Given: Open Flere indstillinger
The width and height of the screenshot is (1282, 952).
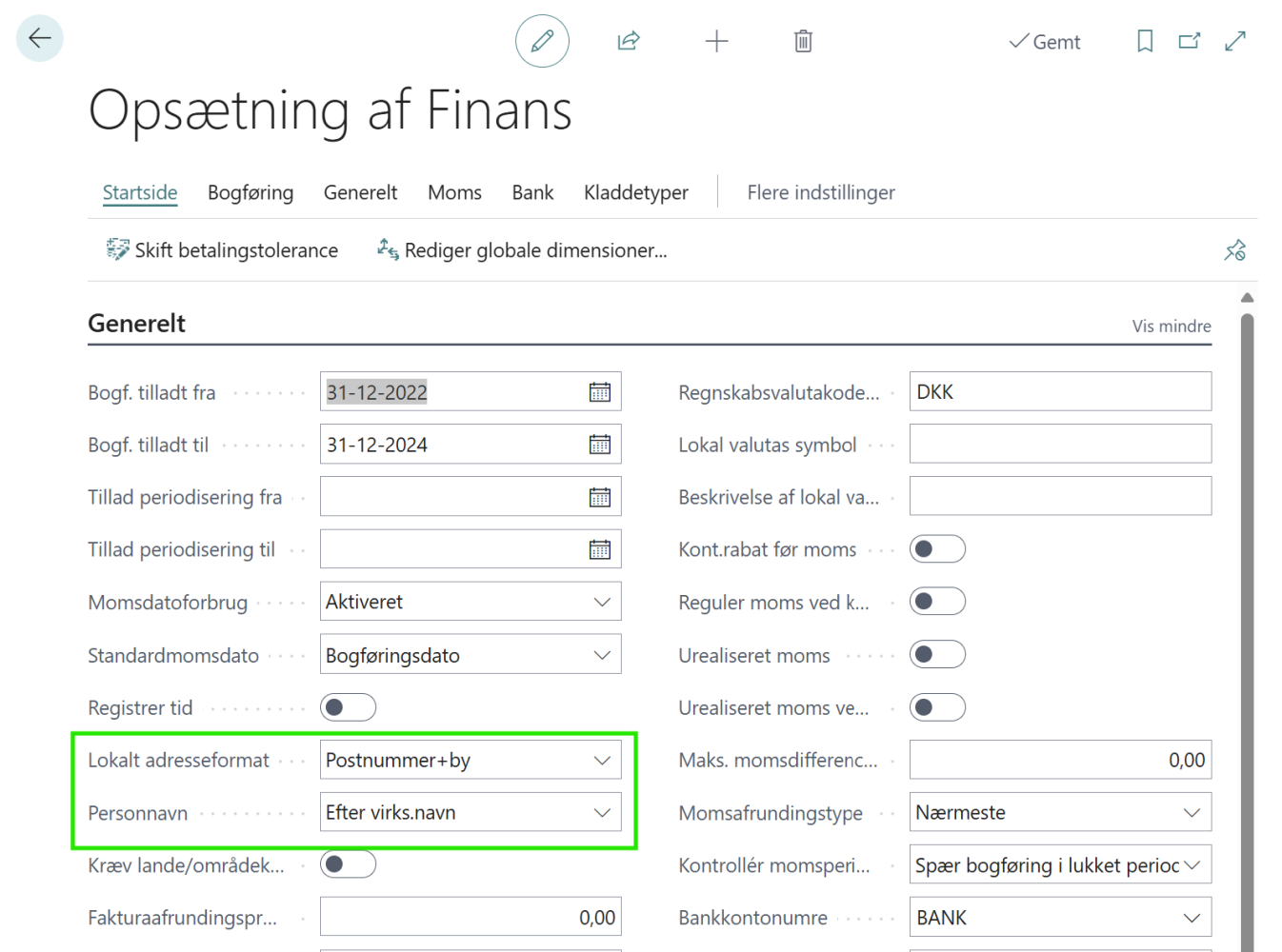Looking at the screenshot, I should 820,192.
